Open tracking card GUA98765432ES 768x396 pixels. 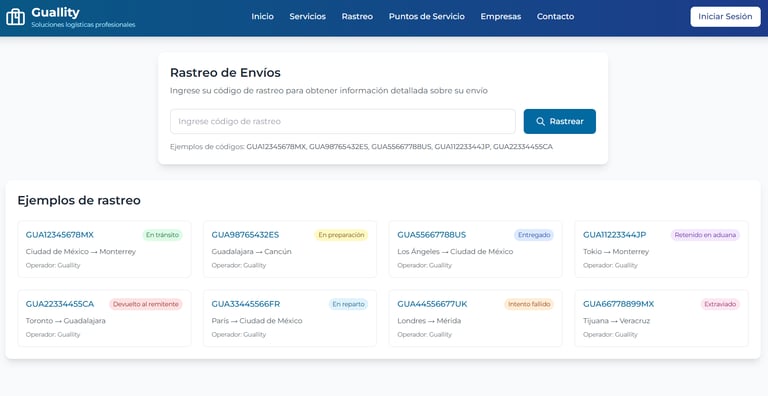coord(290,249)
